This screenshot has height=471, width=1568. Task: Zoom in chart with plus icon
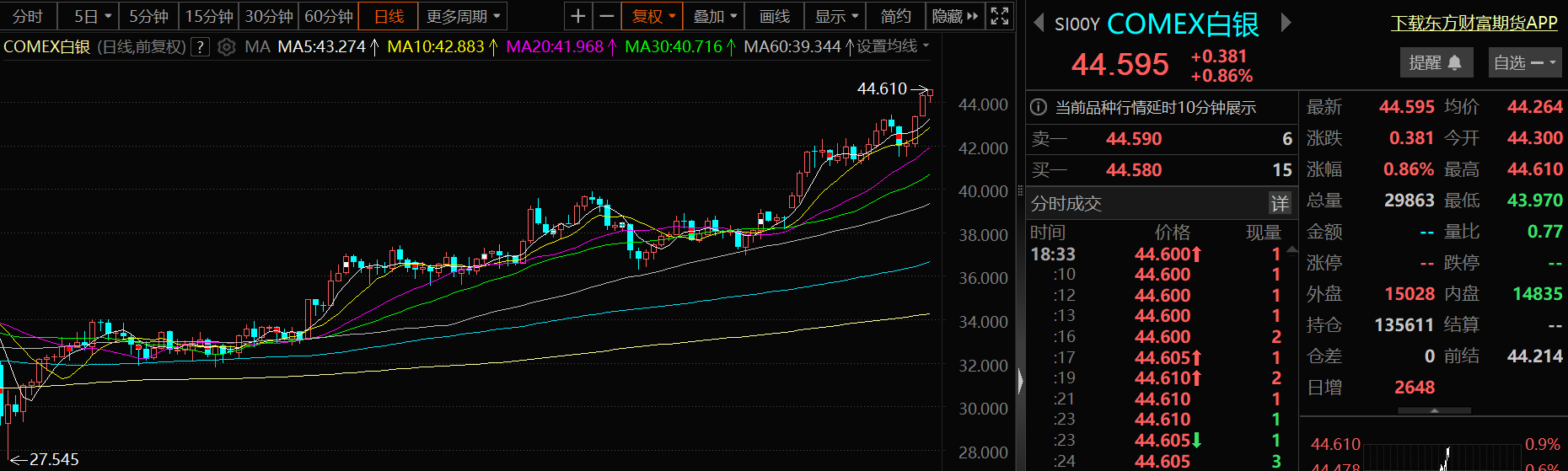point(577,16)
